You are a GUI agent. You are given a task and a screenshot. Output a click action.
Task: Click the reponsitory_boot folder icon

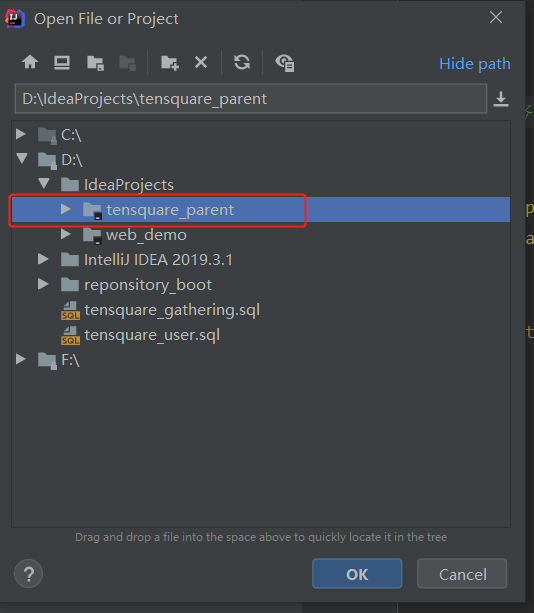(70, 284)
